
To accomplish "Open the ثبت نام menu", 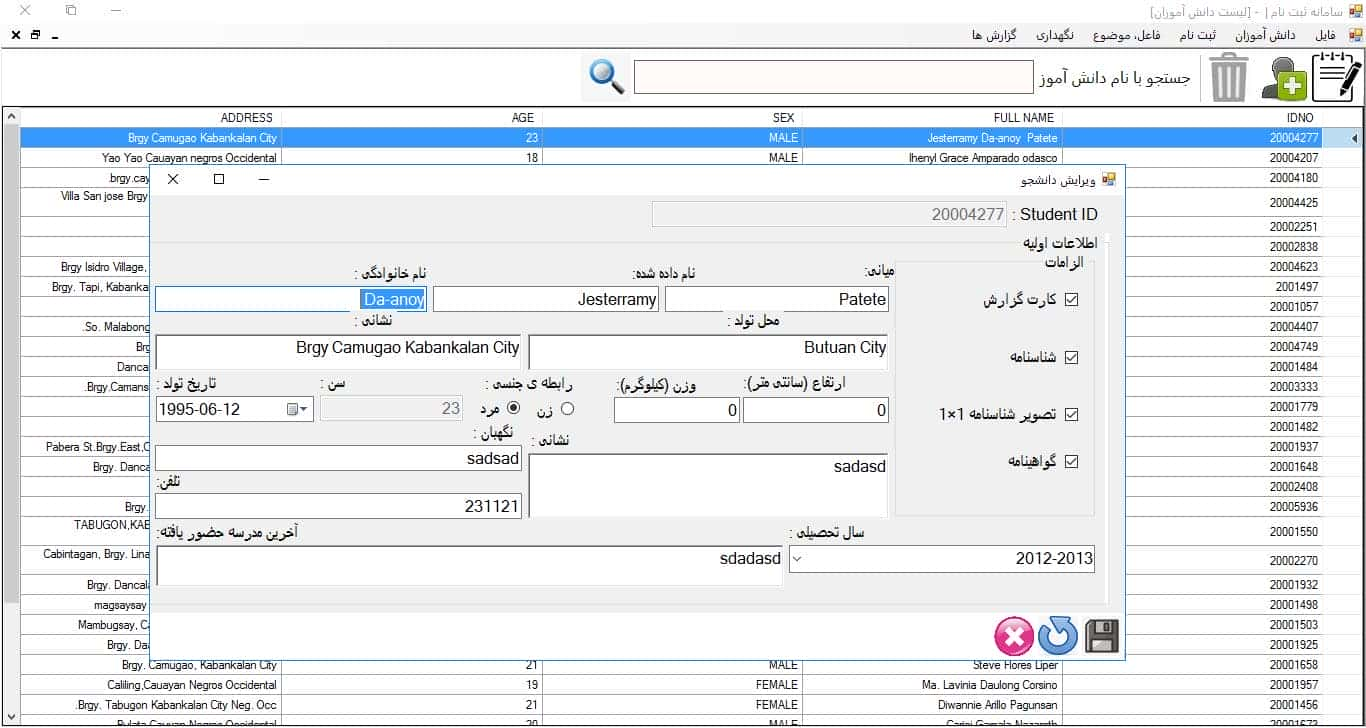I will point(1197,35).
